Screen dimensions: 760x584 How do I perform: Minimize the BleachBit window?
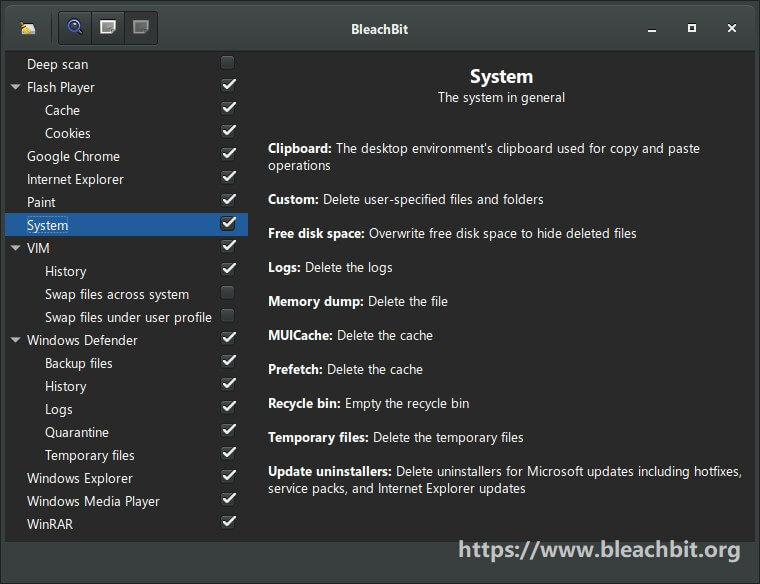coord(652,29)
